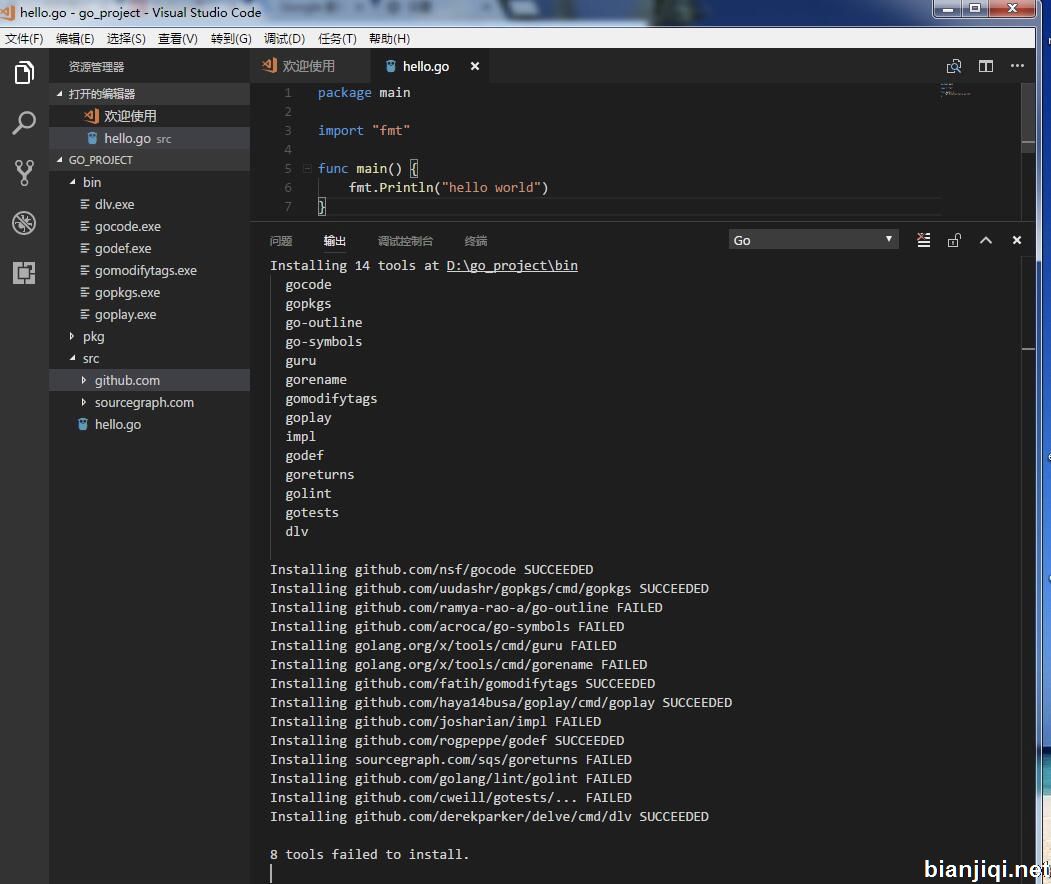Collapse the src folder
Image resolution: width=1051 pixels, height=884 pixels.
149,358
